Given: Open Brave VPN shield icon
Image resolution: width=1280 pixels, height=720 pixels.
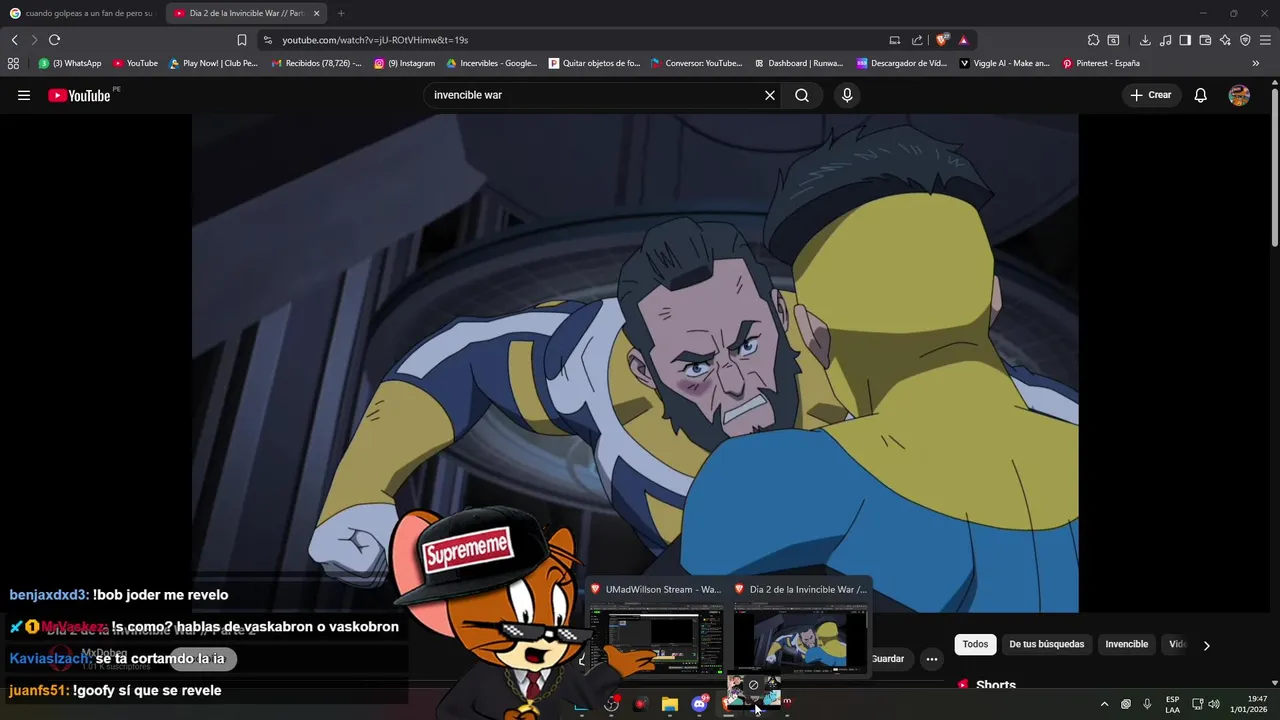Looking at the screenshot, I should [x=1245, y=40].
